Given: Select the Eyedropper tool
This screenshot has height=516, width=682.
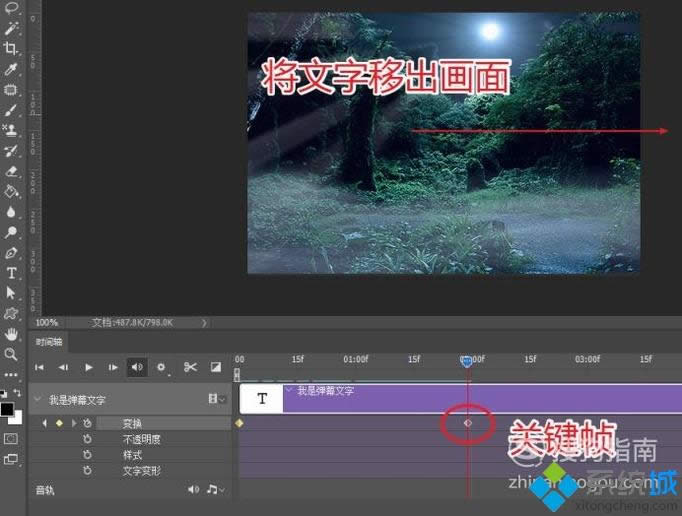Looking at the screenshot, I should [x=11, y=69].
